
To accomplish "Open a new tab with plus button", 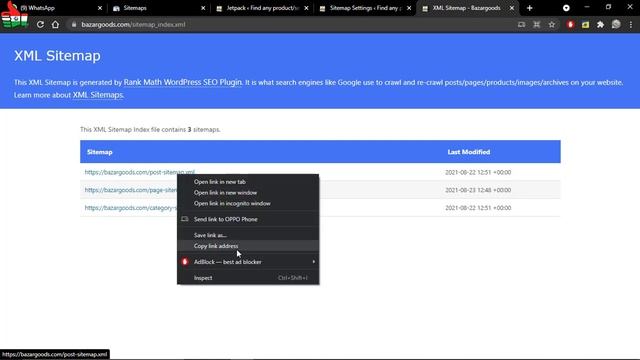I will pyautogui.click(x=529, y=8).
